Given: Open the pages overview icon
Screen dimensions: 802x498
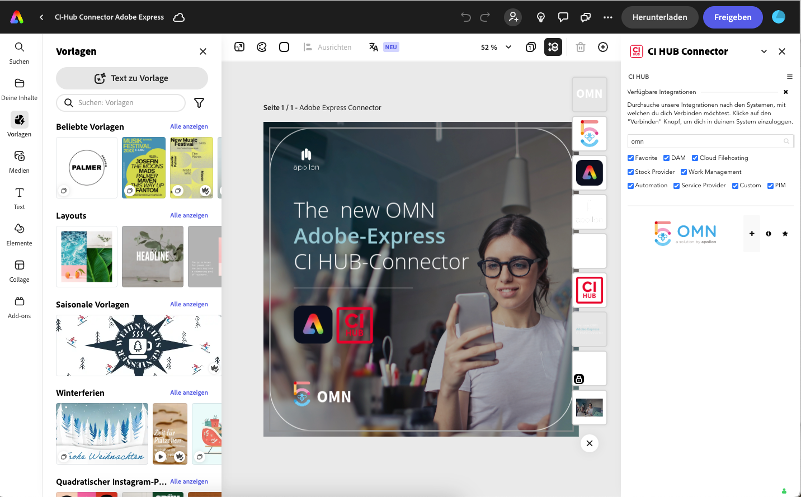Looking at the screenshot, I should pos(531,47).
